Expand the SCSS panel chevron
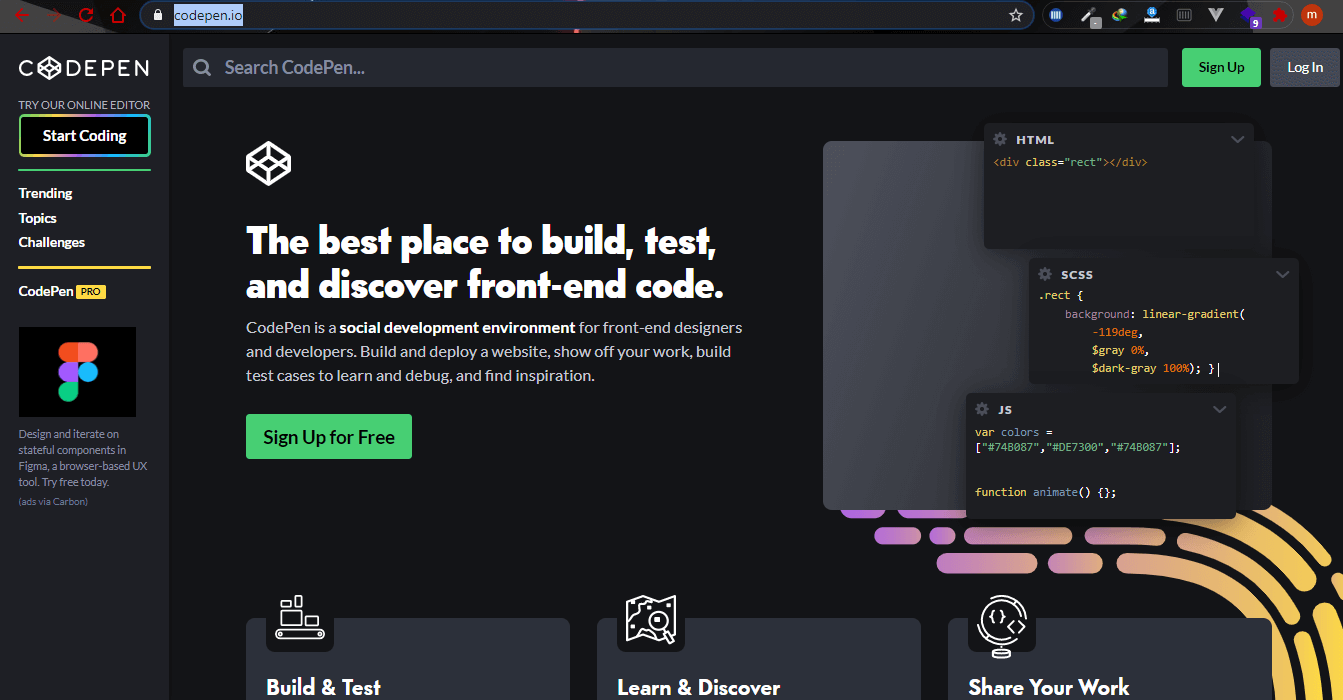 click(1283, 274)
